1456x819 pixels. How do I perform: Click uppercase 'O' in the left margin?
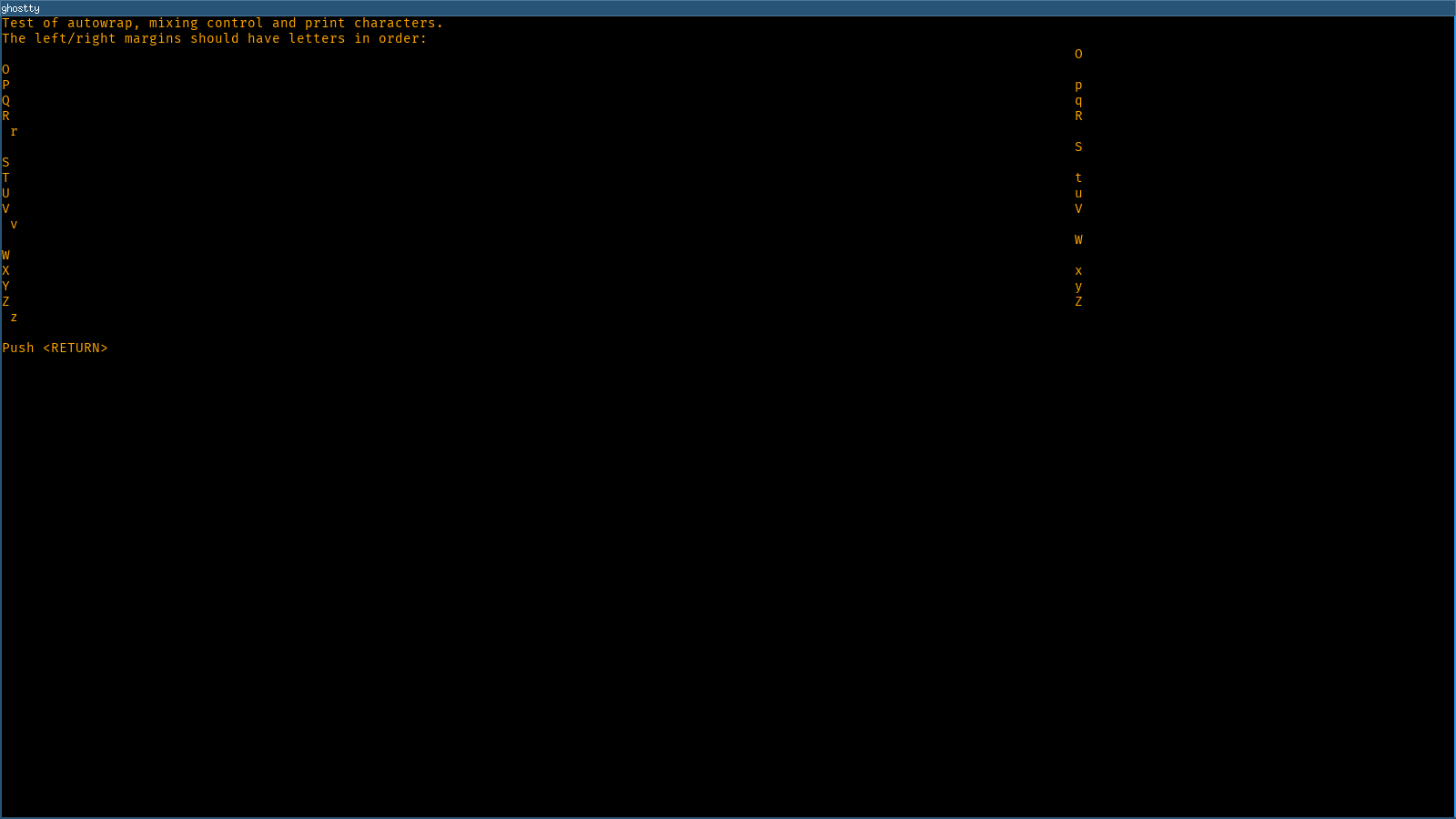click(5, 69)
